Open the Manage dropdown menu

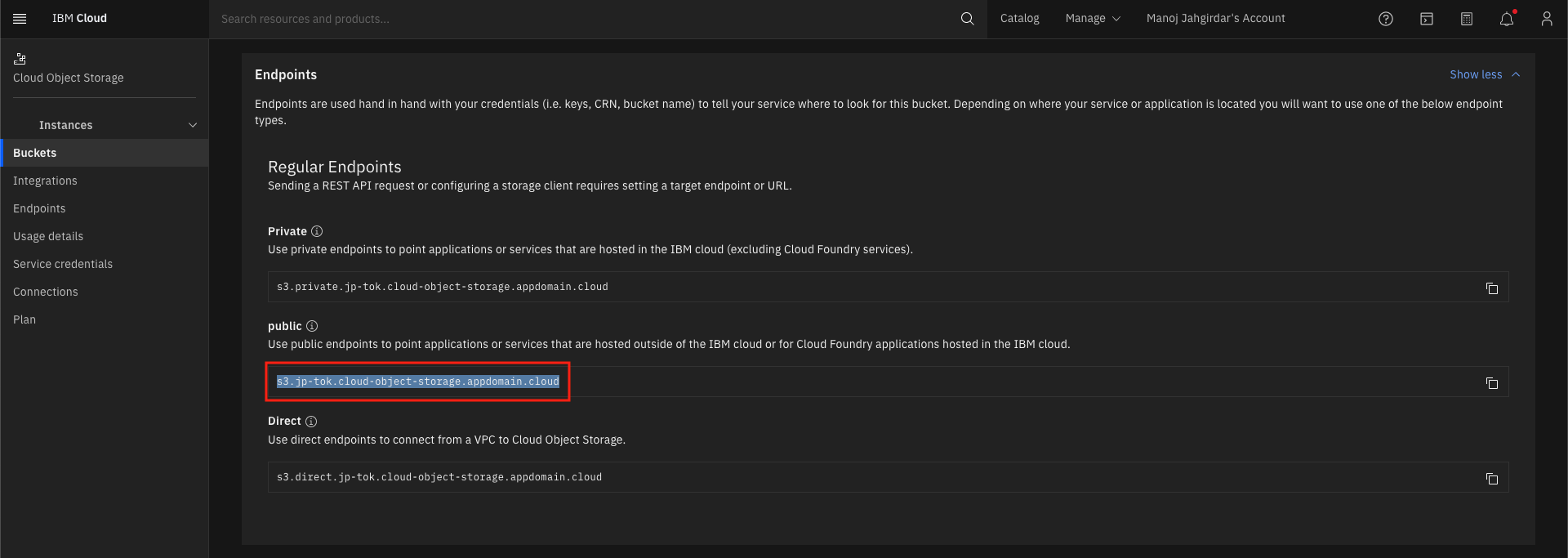tap(1093, 19)
